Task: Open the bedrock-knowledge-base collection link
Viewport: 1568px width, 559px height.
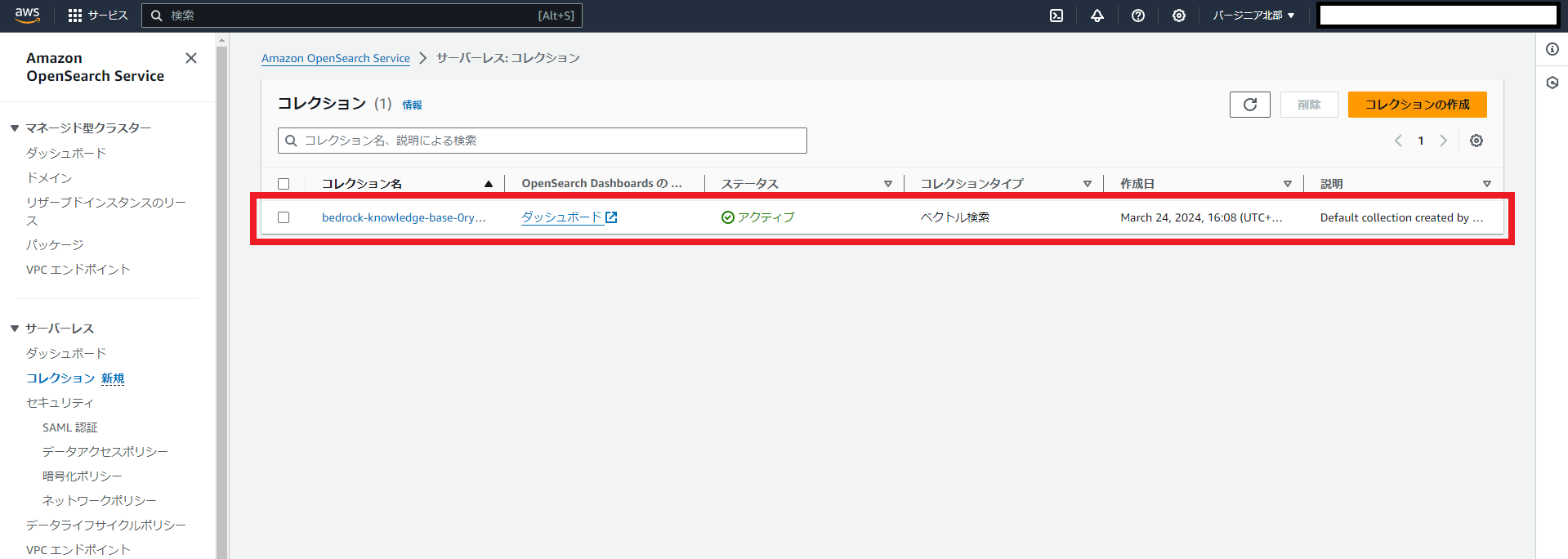Action: (404, 217)
